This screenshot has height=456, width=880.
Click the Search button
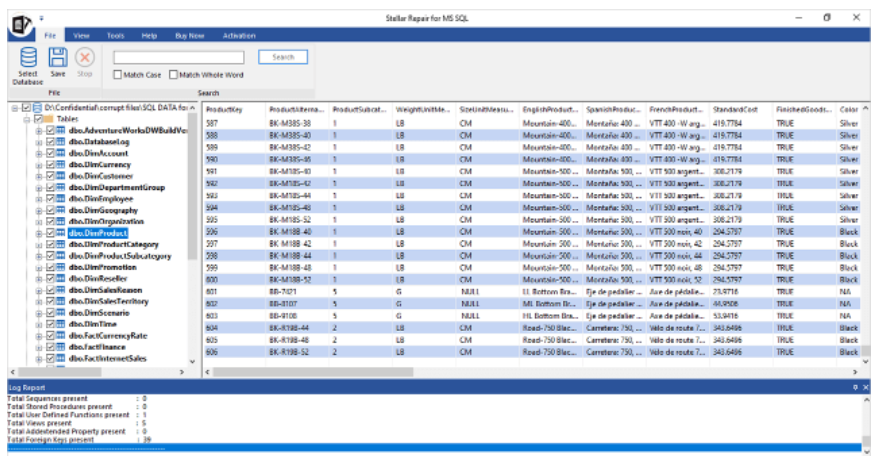pyautogui.click(x=283, y=57)
